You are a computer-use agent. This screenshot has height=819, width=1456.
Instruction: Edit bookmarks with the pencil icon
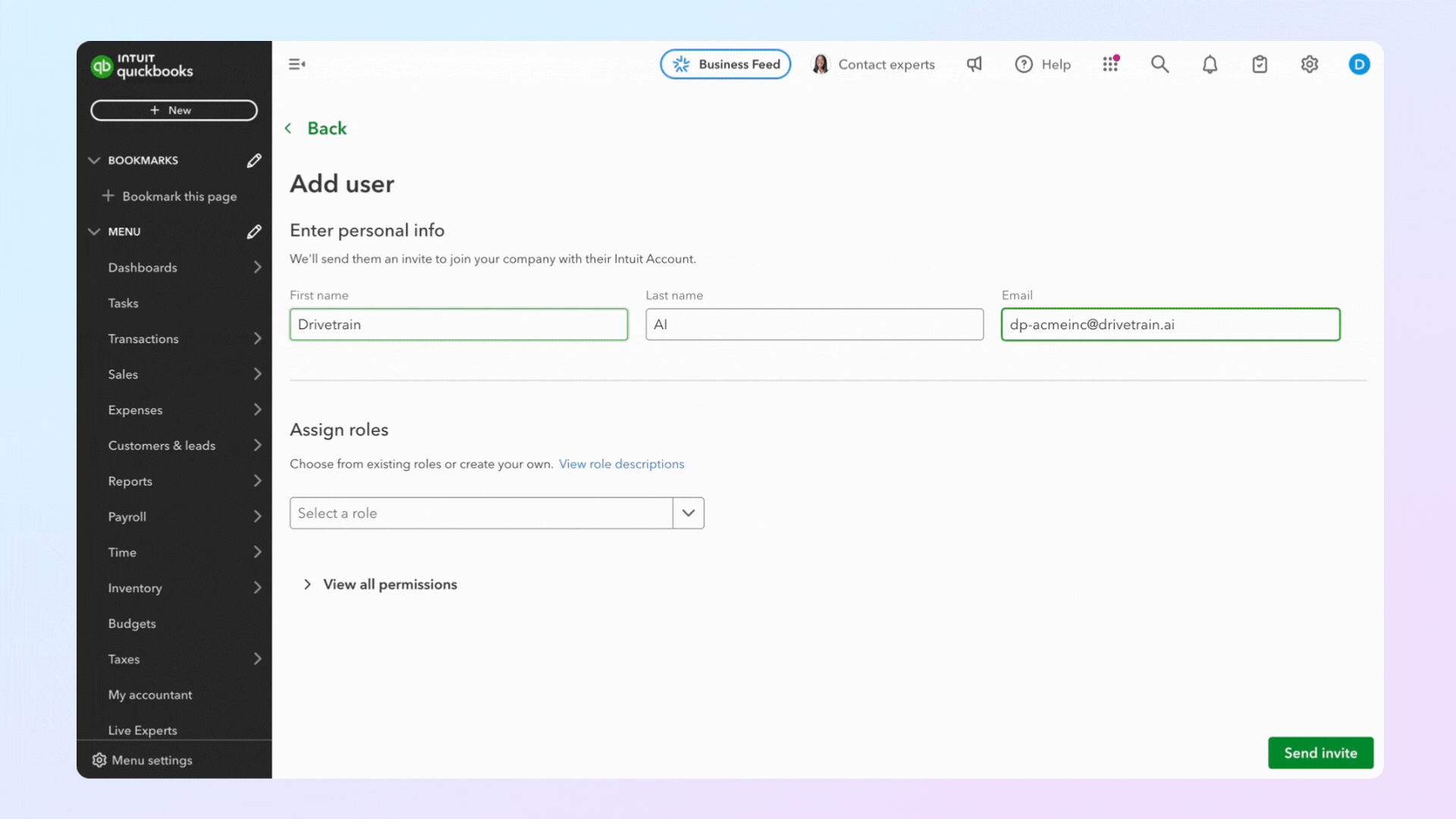(254, 160)
